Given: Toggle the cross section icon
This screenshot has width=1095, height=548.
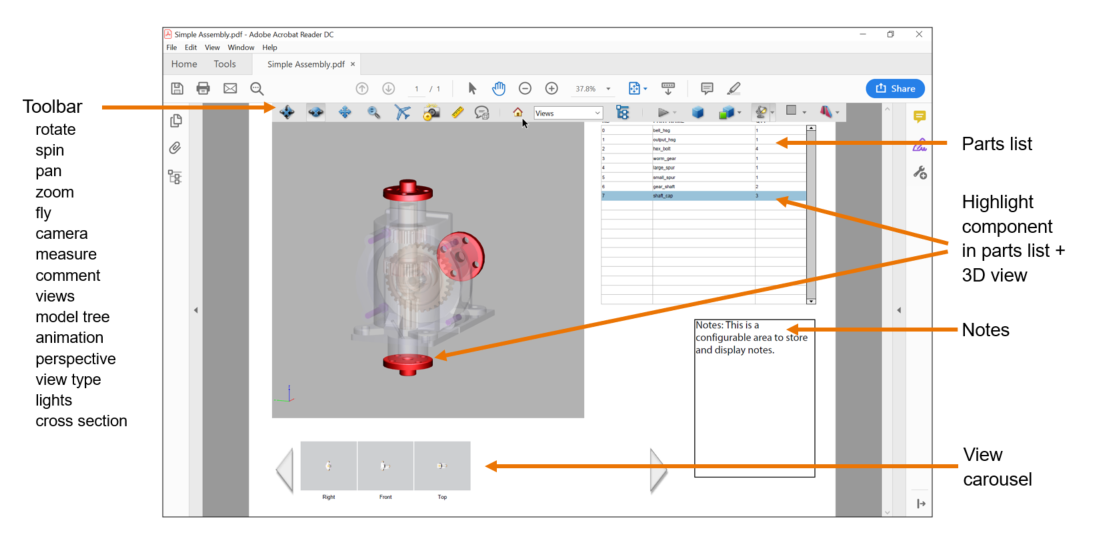Looking at the screenshot, I should [x=825, y=112].
